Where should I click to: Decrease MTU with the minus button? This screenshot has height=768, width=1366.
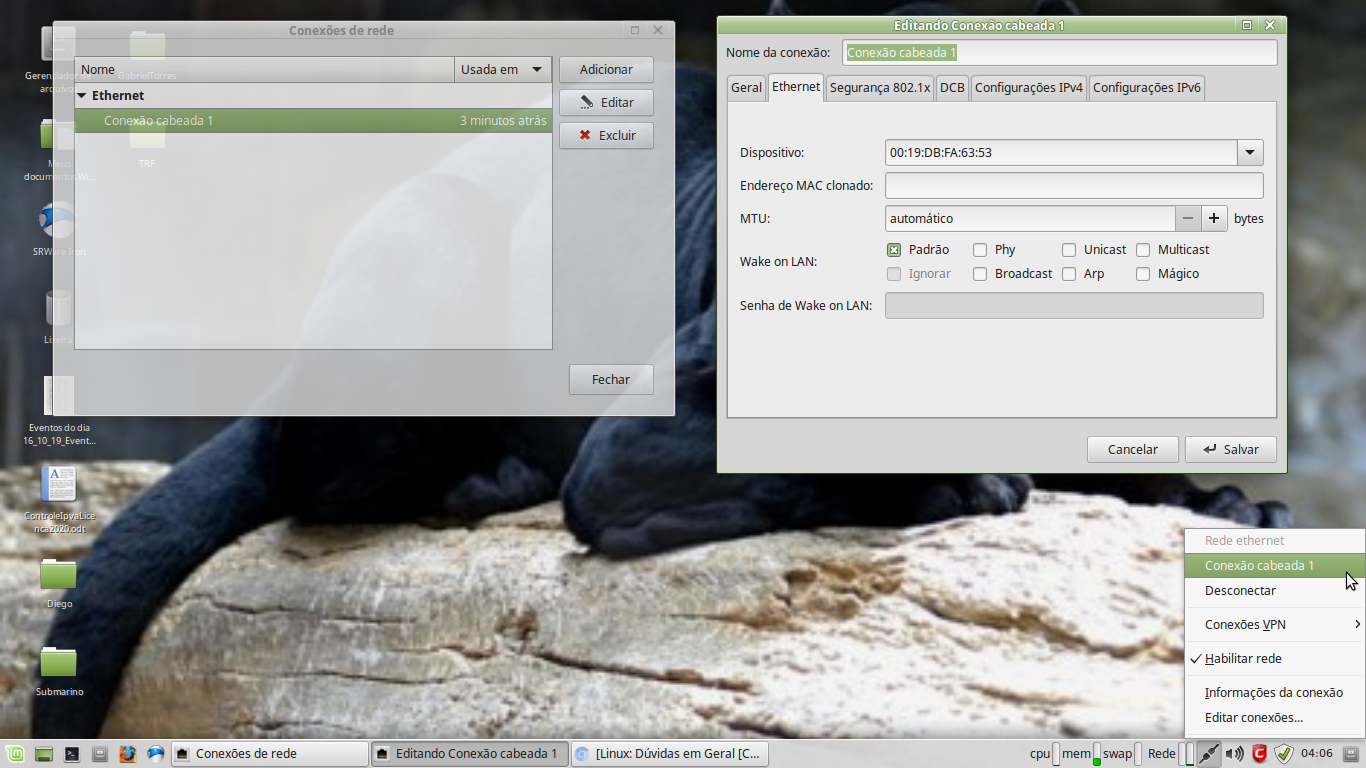pyautogui.click(x=1188, y=218)
